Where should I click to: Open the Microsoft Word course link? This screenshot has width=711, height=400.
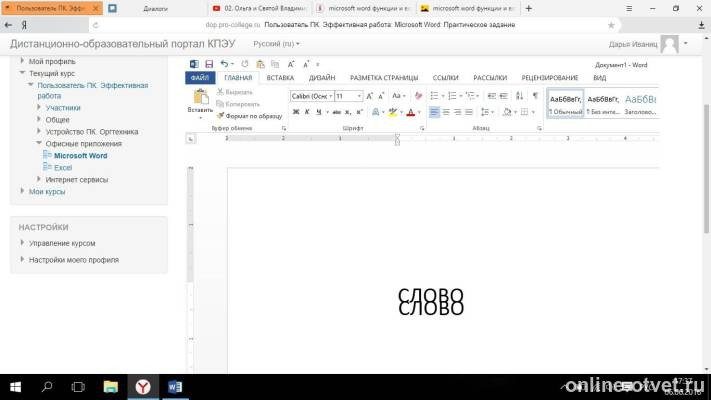click(x=81, y=156)
